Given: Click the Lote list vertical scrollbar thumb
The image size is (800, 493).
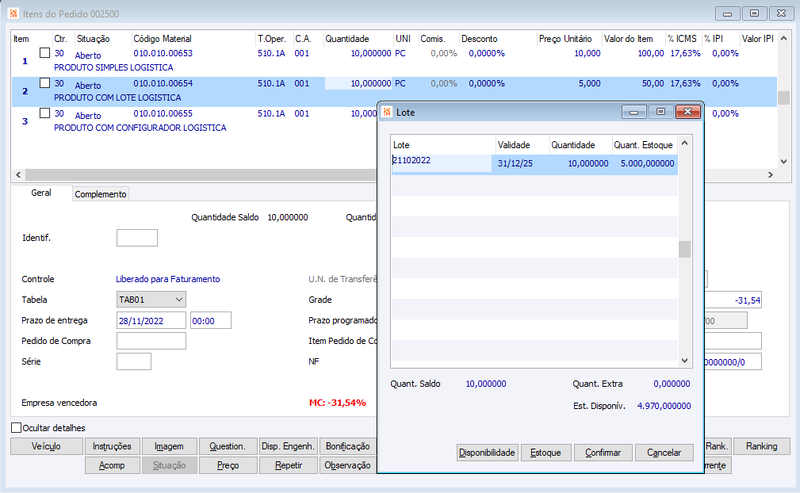Looking at the screenshot, I should (x=684, y=250).
